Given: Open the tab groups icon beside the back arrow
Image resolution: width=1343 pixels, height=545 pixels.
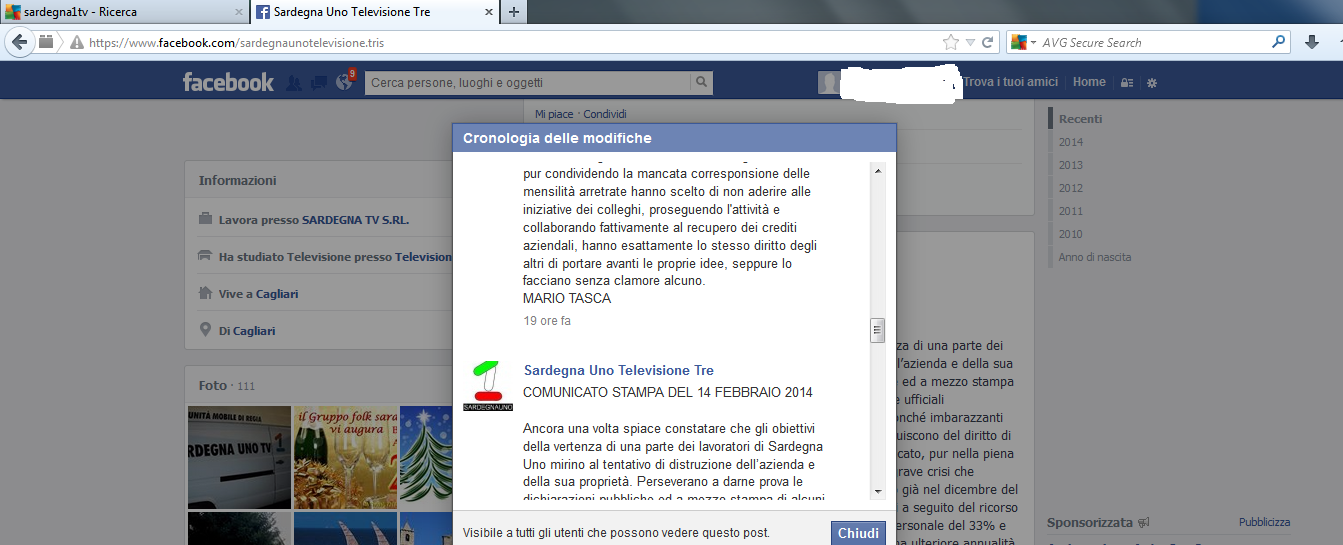Looking at the screenshot, I should point(46,42).
